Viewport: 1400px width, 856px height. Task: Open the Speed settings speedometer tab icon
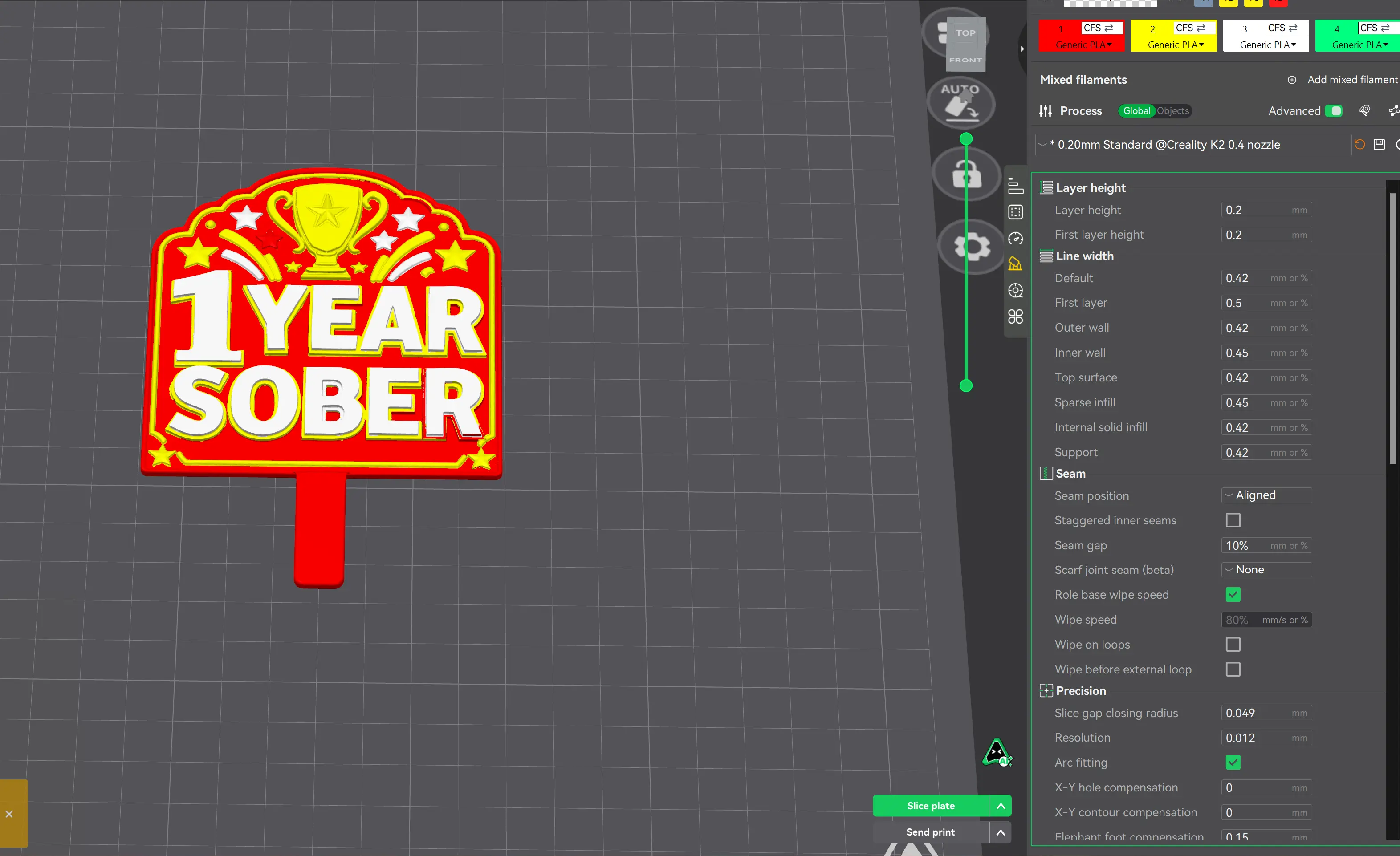pyautogui.click(x=1015, y=238)
